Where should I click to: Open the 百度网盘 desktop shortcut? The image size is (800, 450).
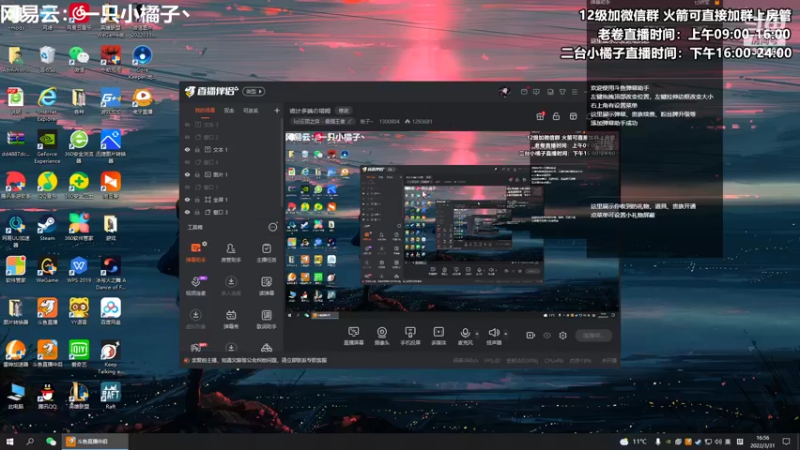point(110,311)
